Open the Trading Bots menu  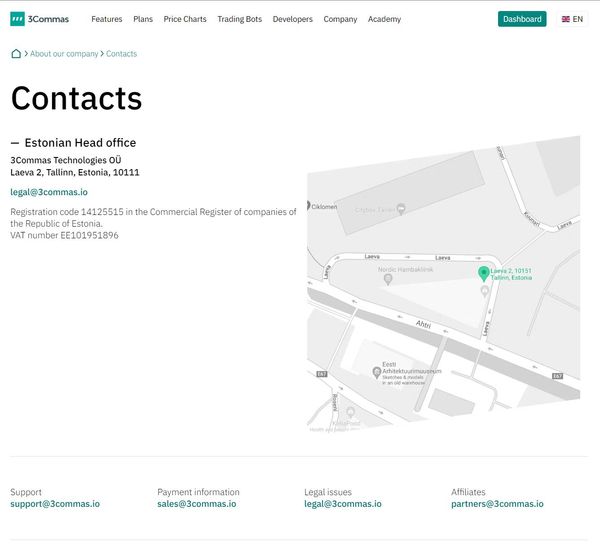[239, 19]
